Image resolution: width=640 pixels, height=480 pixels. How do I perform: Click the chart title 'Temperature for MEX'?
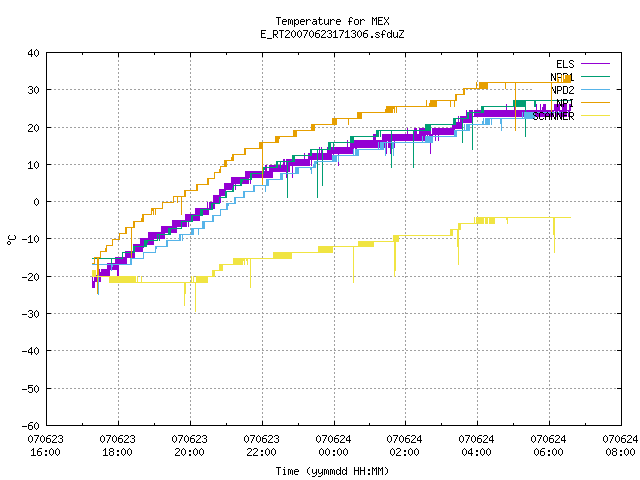[x=332, y=21]
